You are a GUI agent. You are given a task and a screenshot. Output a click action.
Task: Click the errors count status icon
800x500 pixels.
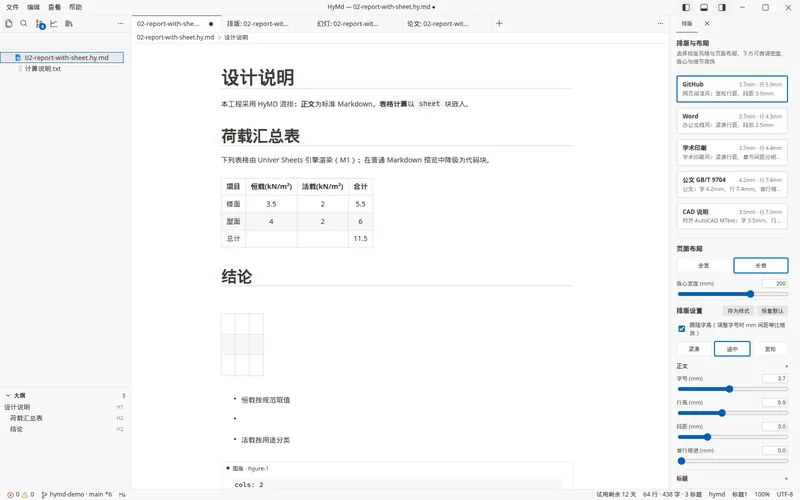(x=13, y=494)
